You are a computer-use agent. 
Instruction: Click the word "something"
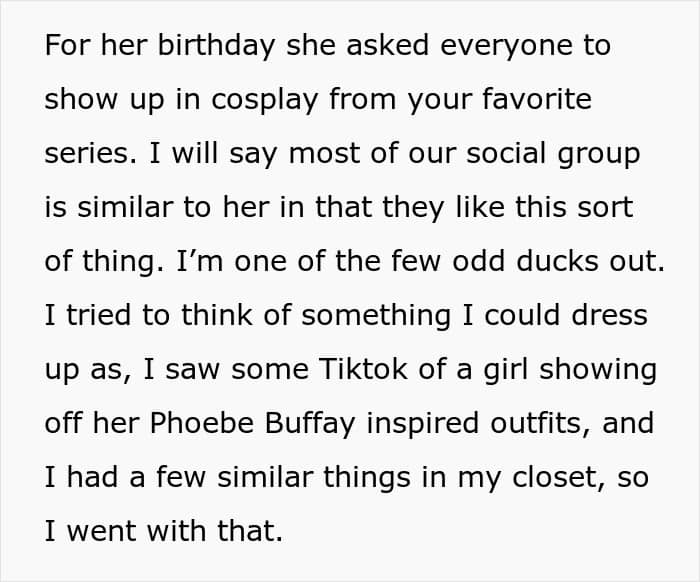point(376,316)
